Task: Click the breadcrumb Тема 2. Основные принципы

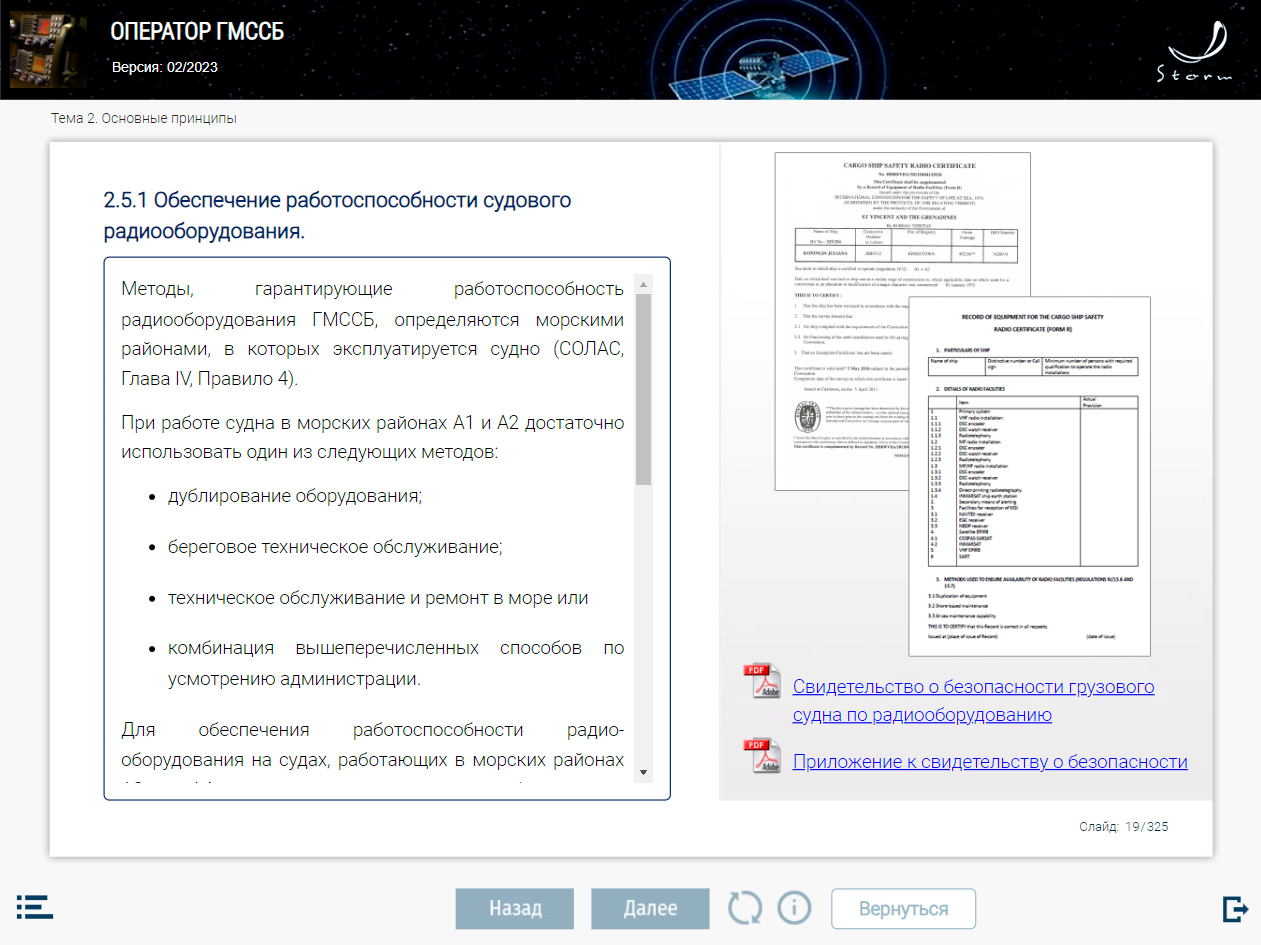Action: tap(144, 118)
